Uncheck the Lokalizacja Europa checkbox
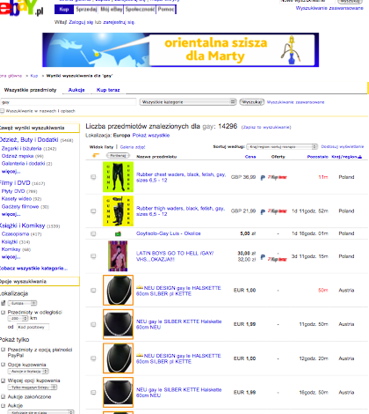 tap(3, 303)
